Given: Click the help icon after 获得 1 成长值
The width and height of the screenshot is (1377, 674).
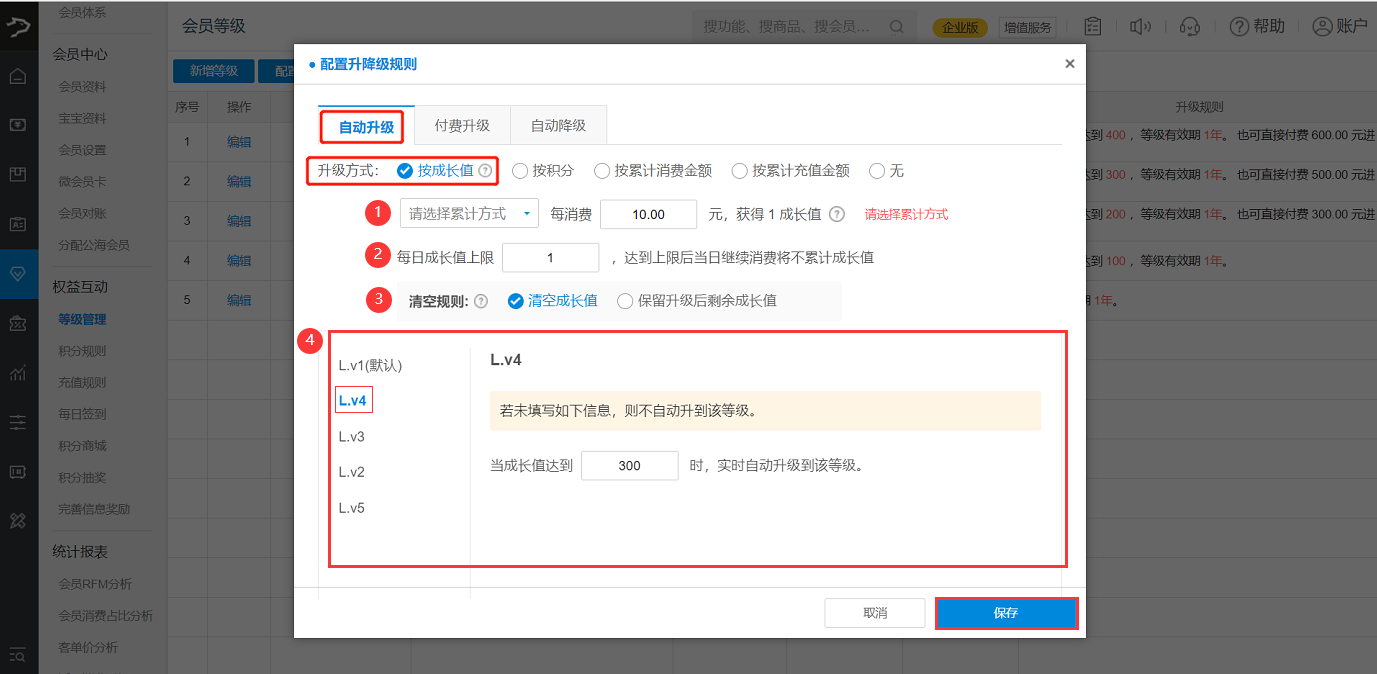Looking at the screenshot, I should coord(837,214).
